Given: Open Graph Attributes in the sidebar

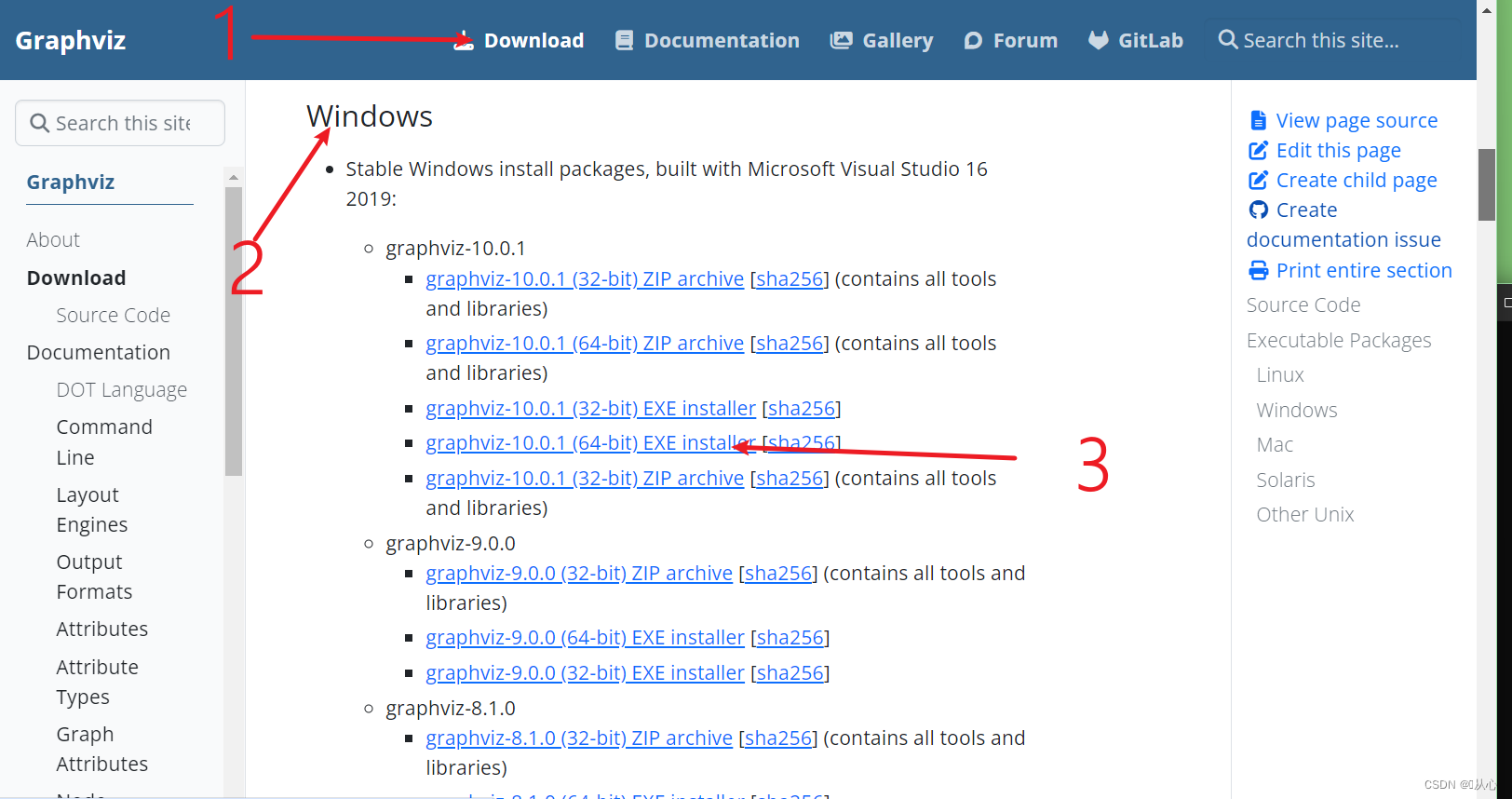Looking at the screenshot, I should pos(102,749).
